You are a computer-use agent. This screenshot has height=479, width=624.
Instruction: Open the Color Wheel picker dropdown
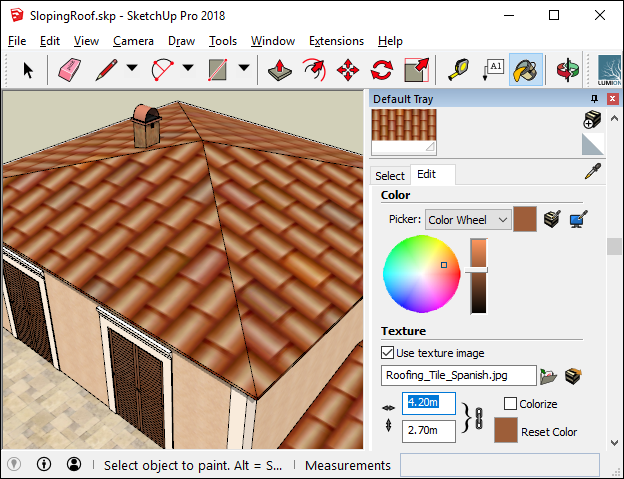coord(467,219)
